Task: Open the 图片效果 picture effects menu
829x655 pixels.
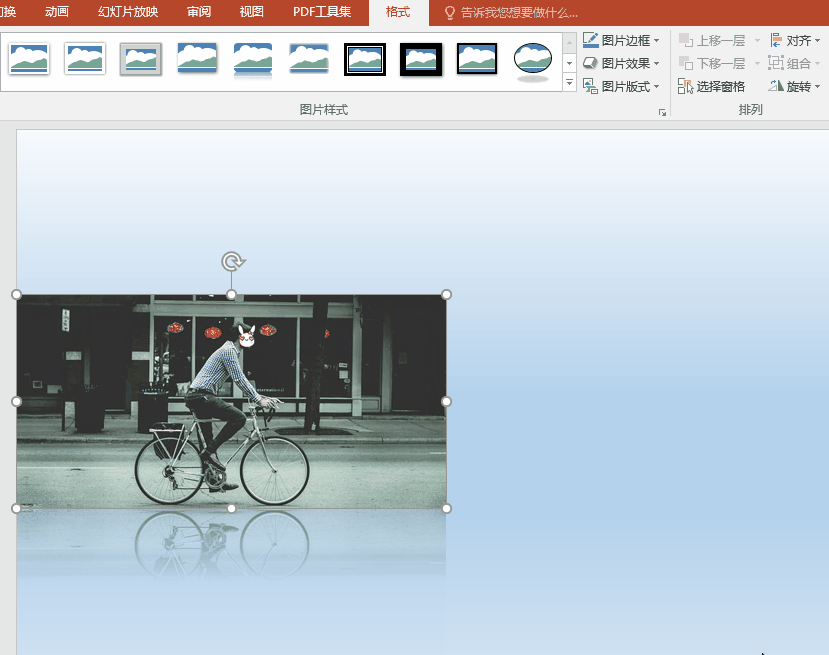Action: point(621,63)
